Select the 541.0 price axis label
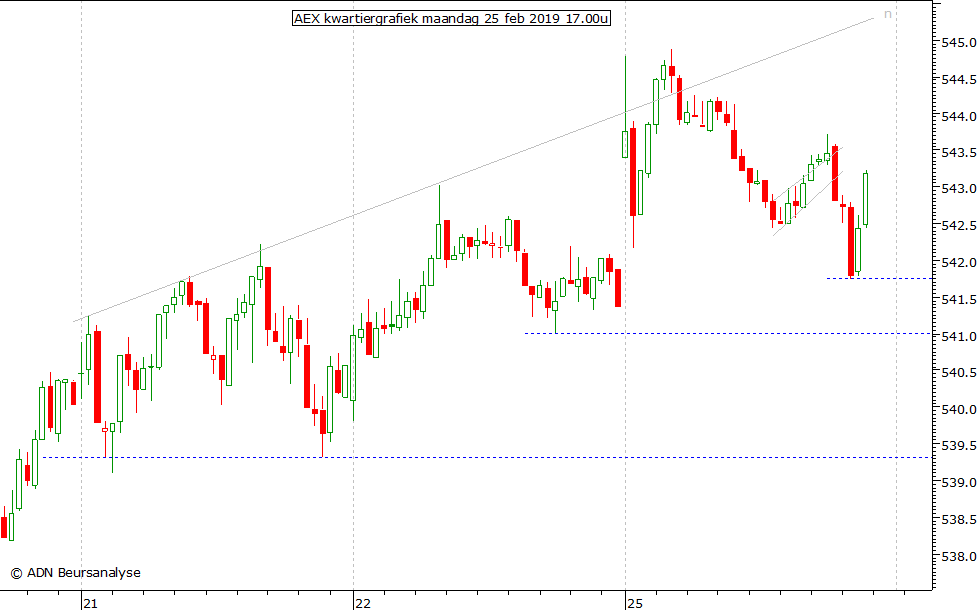980x610 pixels. point(959,336)
